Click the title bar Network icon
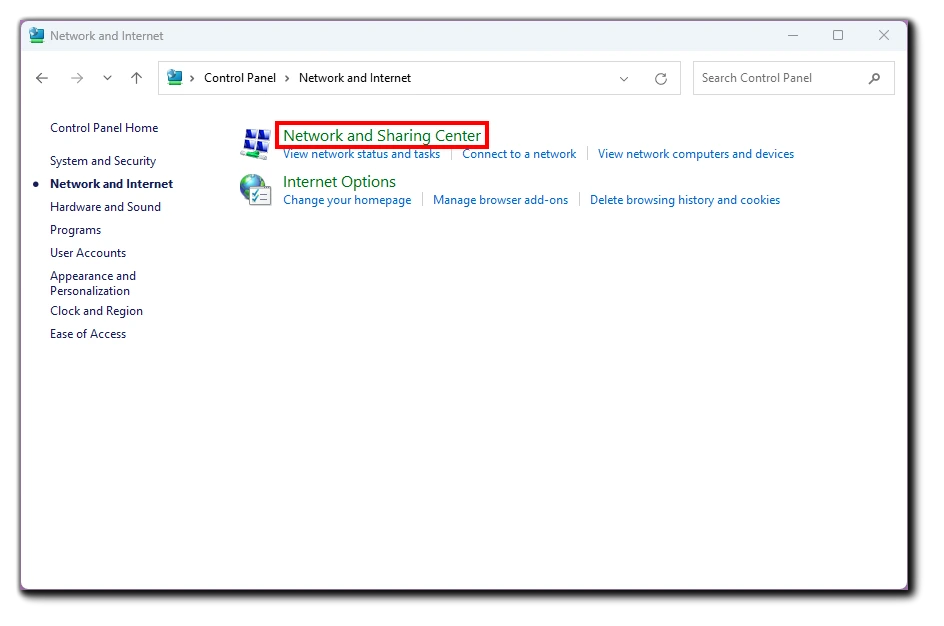944x626 pixels. click(37, 36)
